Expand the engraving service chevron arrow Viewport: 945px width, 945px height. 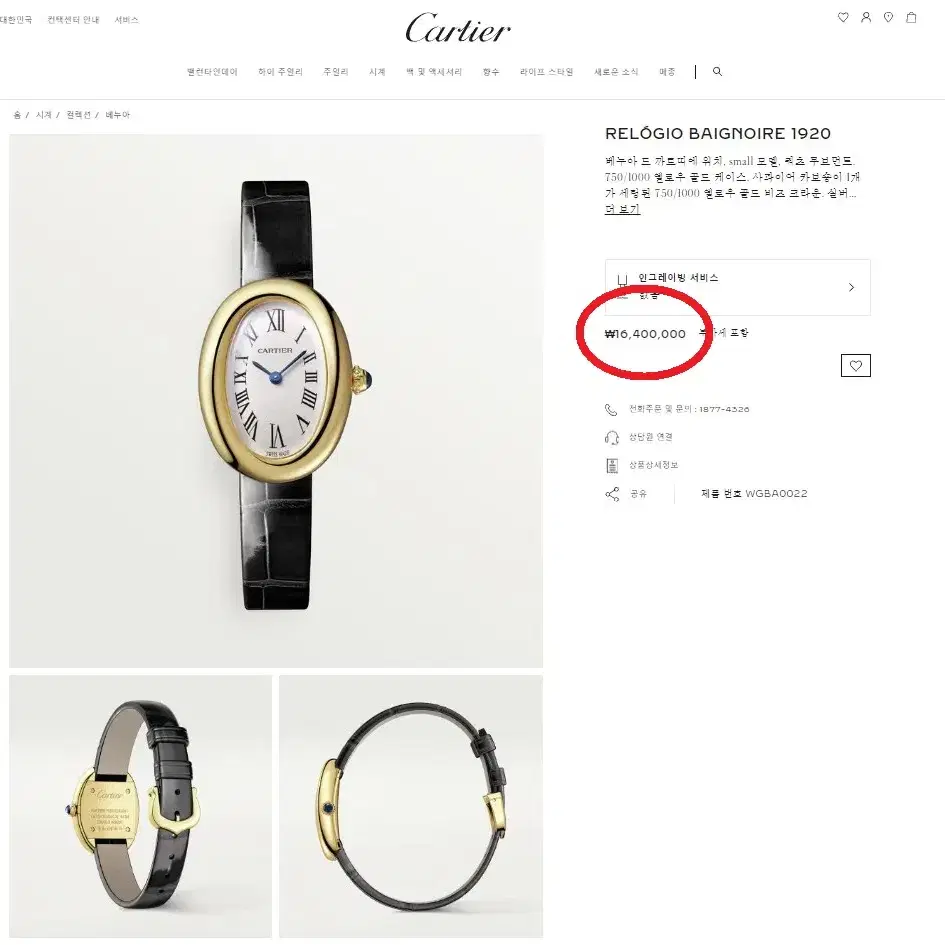point(851,287)
